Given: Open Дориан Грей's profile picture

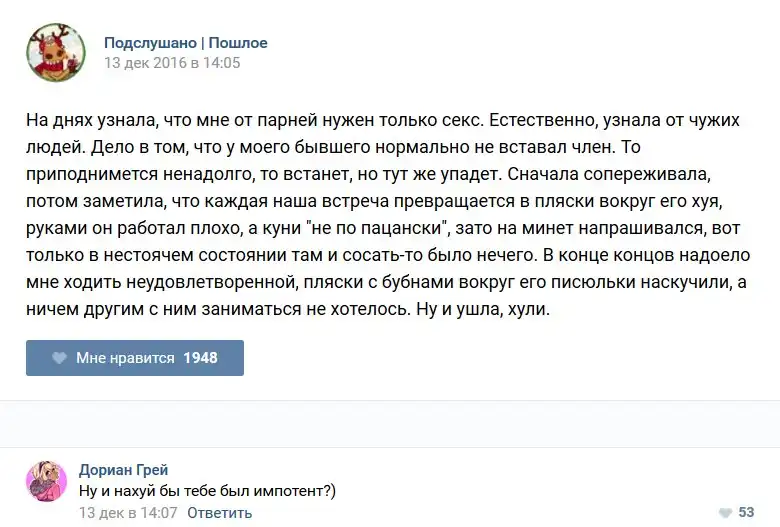Looking at the screenshot, I should click(x=47, y=482).
